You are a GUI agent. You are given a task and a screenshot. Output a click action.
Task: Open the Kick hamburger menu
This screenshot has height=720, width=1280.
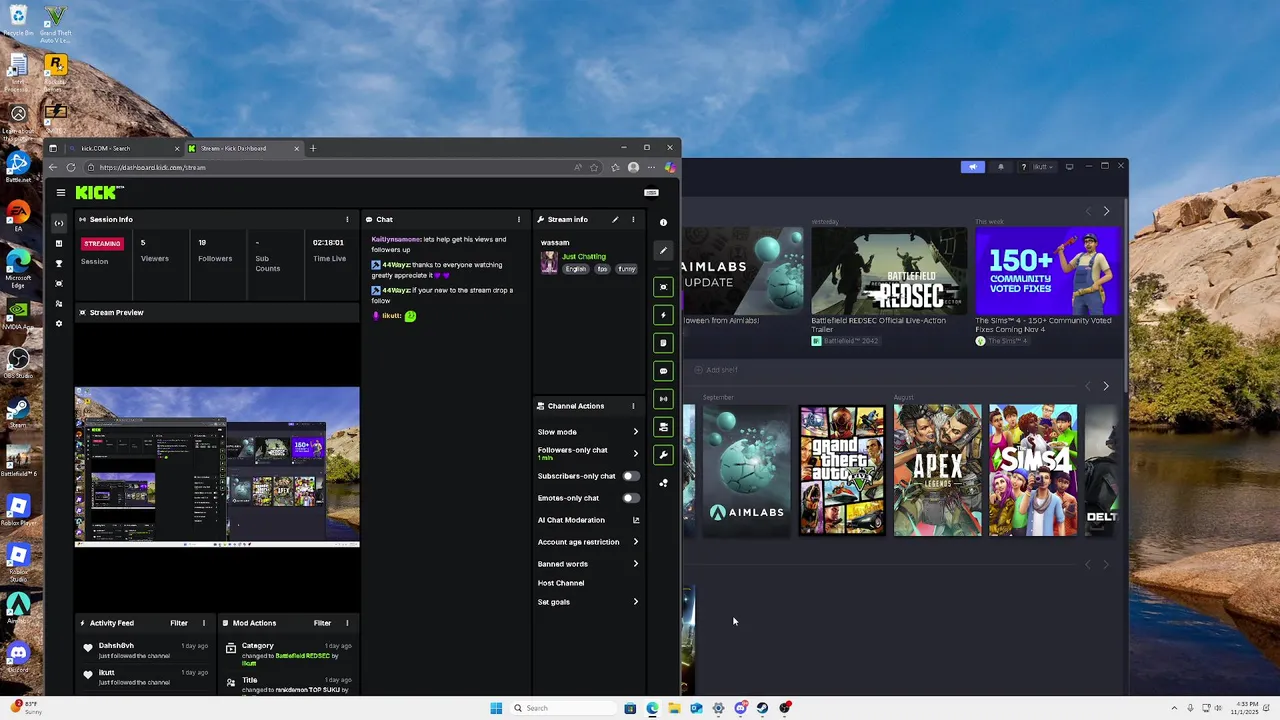click(61, 193)
